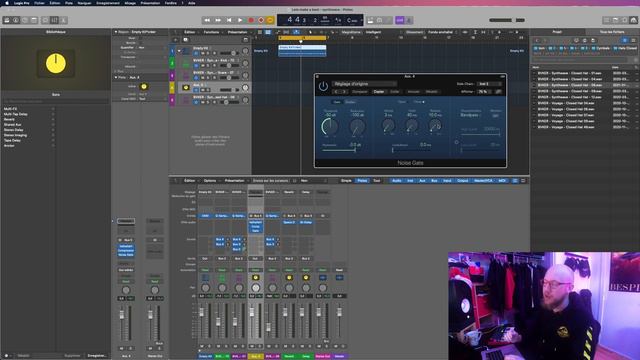Click the Fast Forward transport button

(x=218, y=20)
